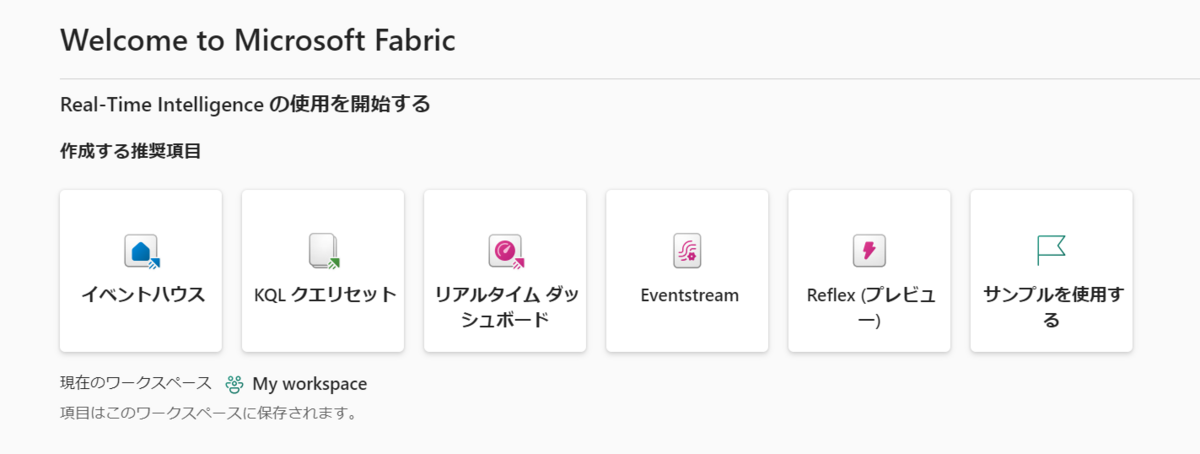Click the サンプルを使用する card label
The image size is (1200, 454).
pyautogui.click(x=1051, y=307)
